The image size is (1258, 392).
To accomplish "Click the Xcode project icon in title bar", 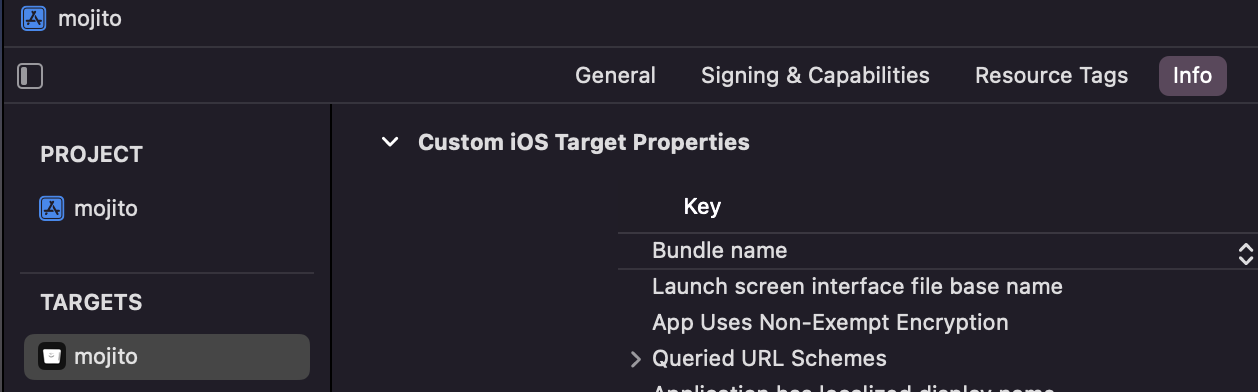I will pyautogui.click(x=35, y=18).
